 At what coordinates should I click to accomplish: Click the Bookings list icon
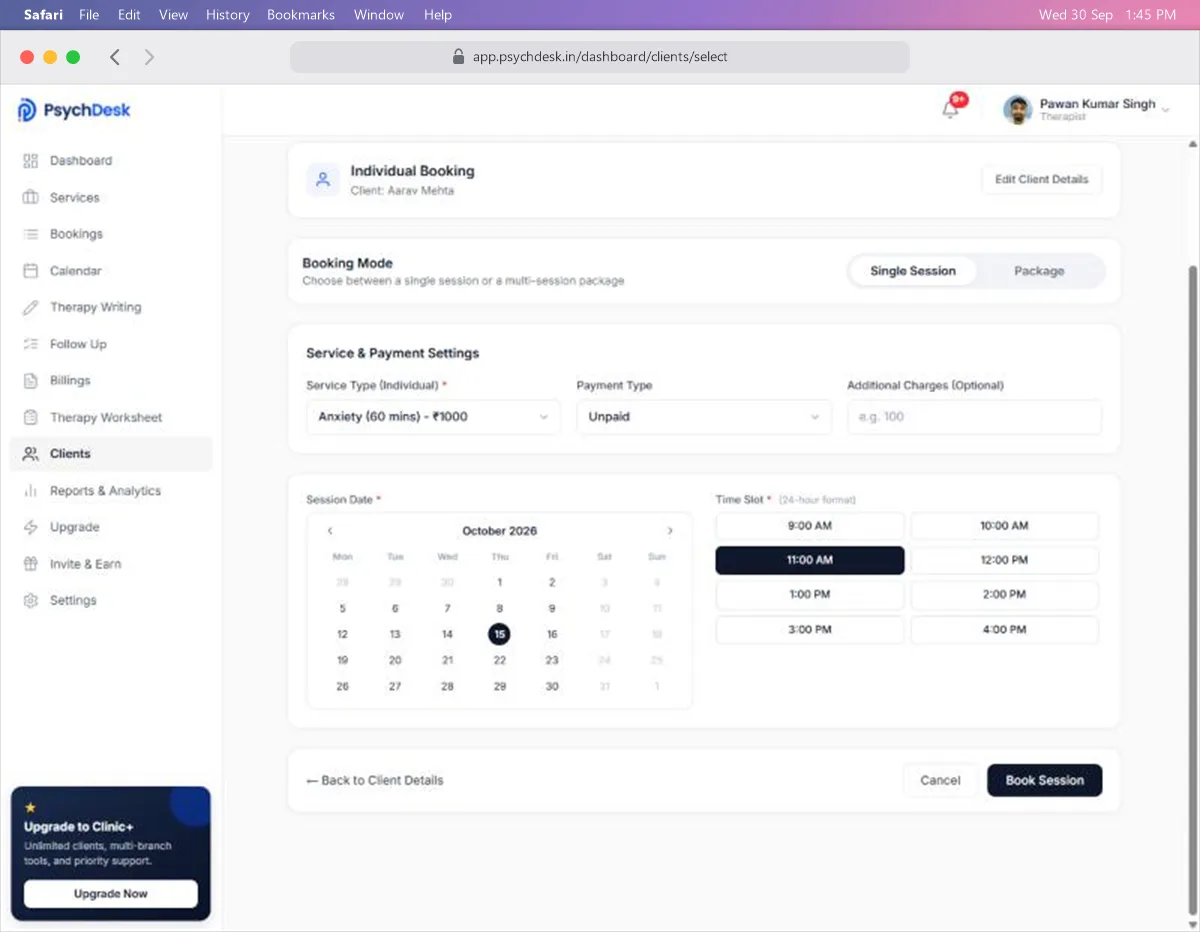point(30,234)
